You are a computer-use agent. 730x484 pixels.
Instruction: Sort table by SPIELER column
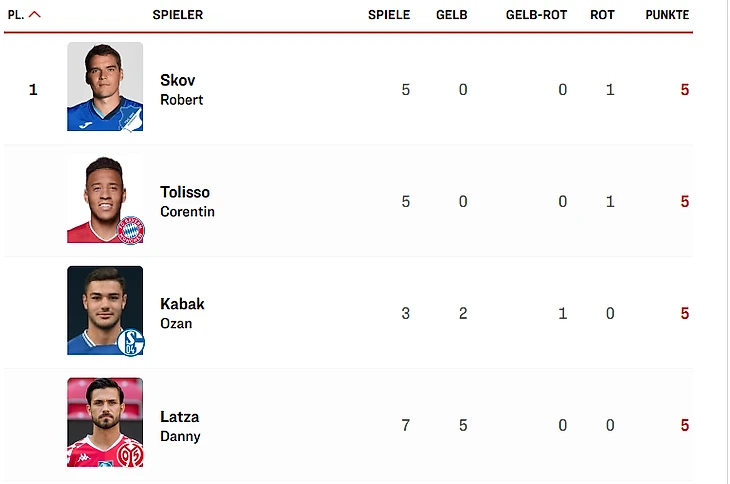pyautogui.click(x=177, y=15)
